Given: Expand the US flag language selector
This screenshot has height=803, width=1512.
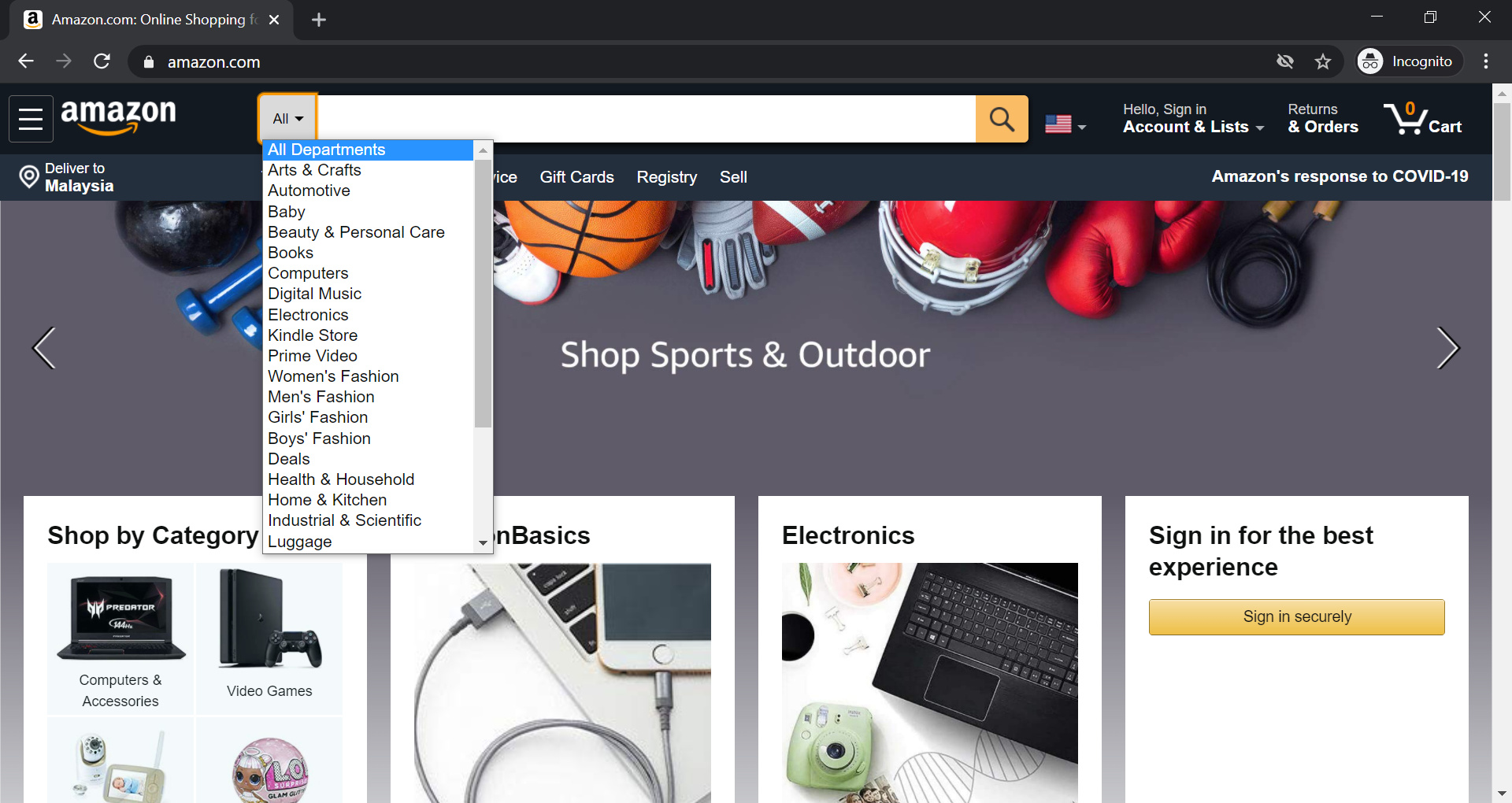Looking at the screenshot, I should [1065, 124].
